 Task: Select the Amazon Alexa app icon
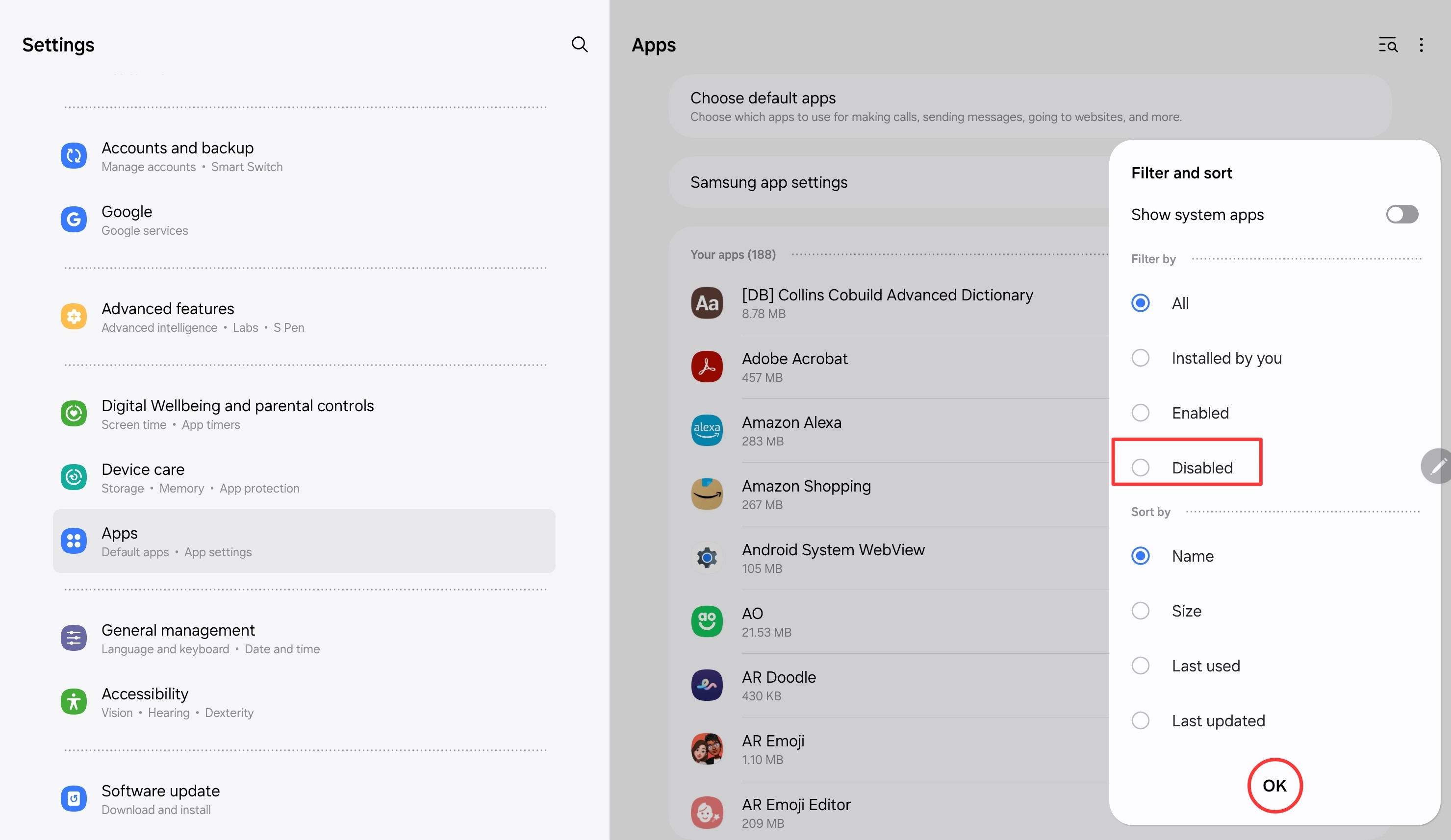click(707, 430)
